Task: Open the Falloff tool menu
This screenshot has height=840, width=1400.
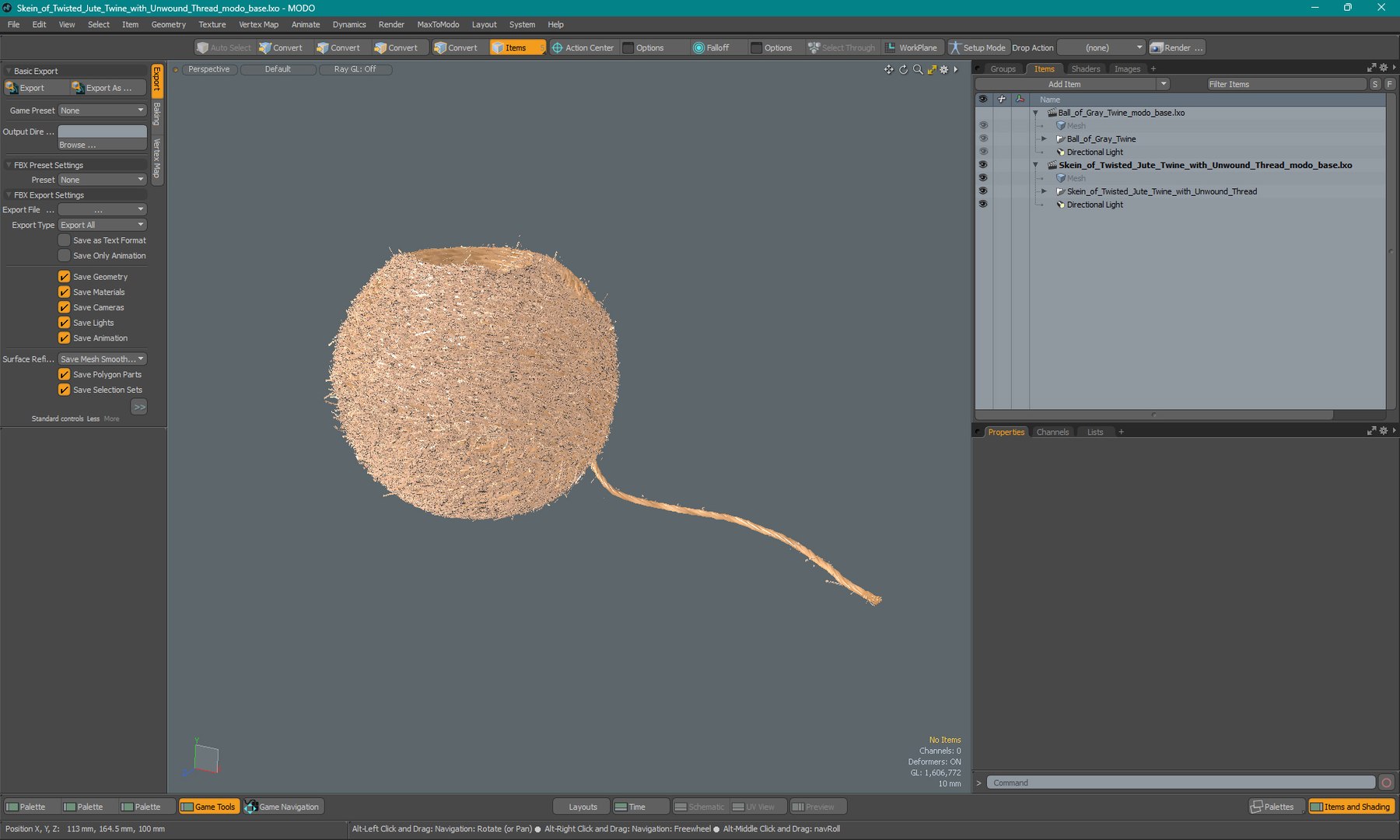Action: pyautogui.click(x=712, y=47)
